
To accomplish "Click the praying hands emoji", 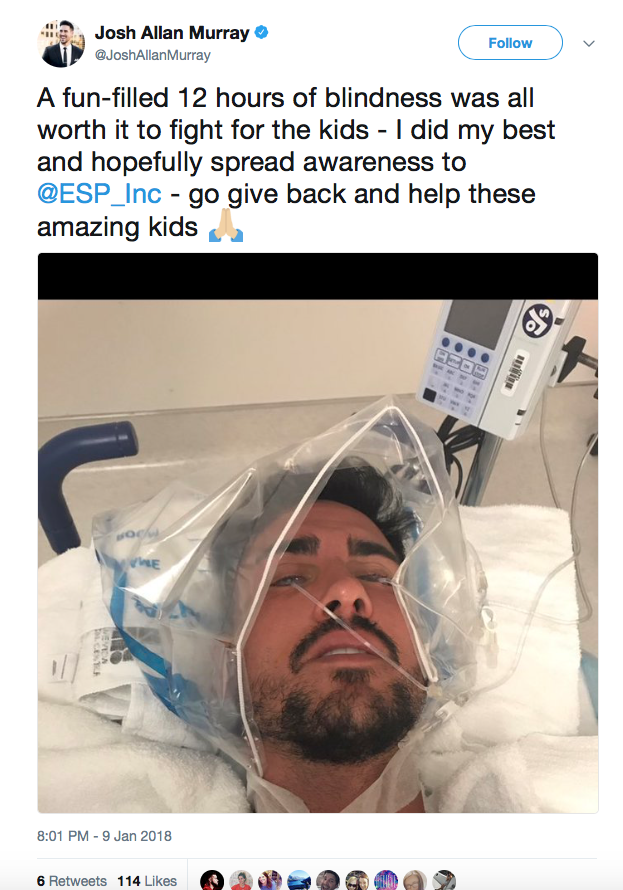I will 226,226.
